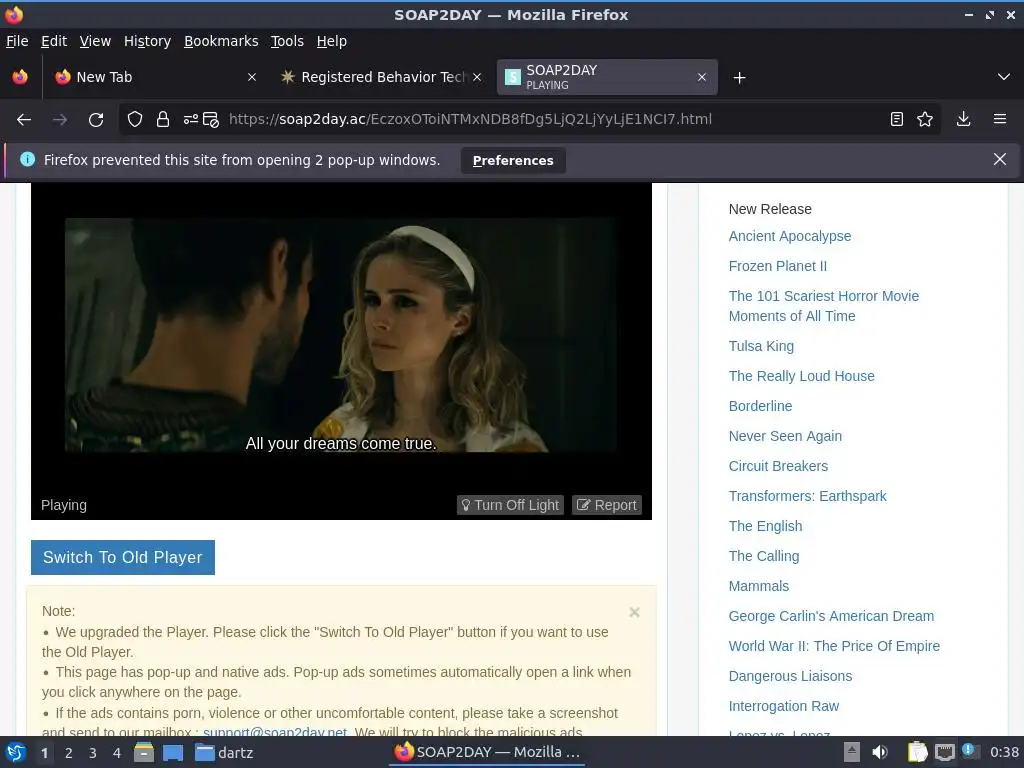1024x768 pixels.
Task: Open Never Seen Again link
Action: point(785,436)
